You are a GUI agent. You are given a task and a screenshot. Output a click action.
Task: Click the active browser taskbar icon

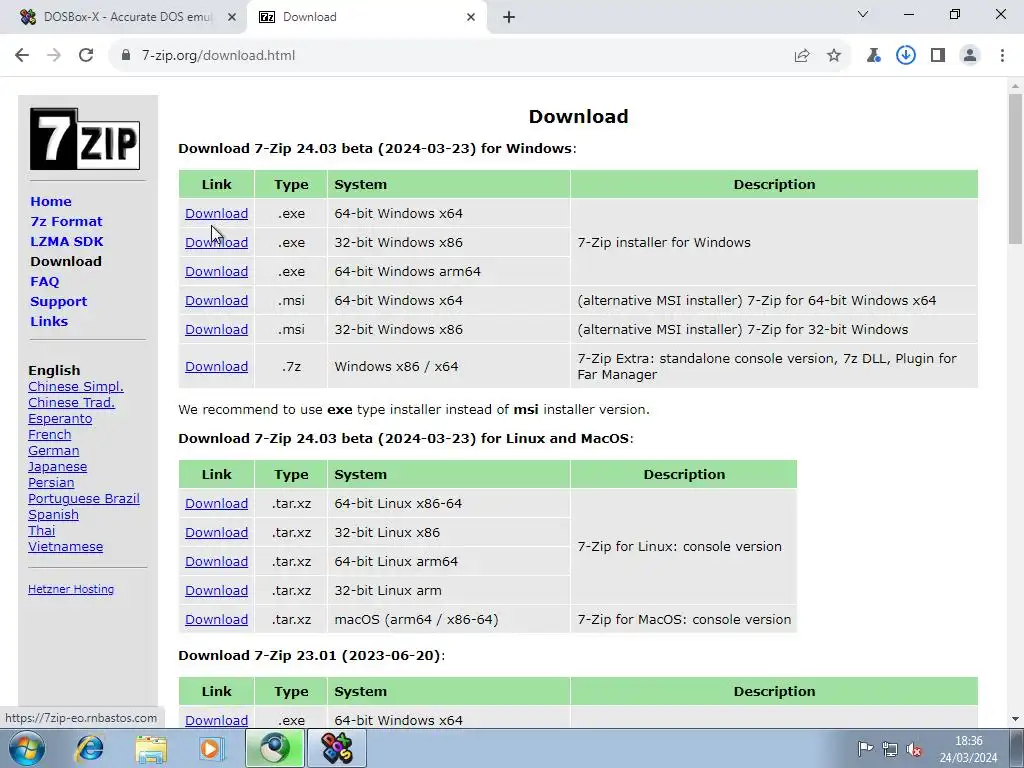(274, 748)
